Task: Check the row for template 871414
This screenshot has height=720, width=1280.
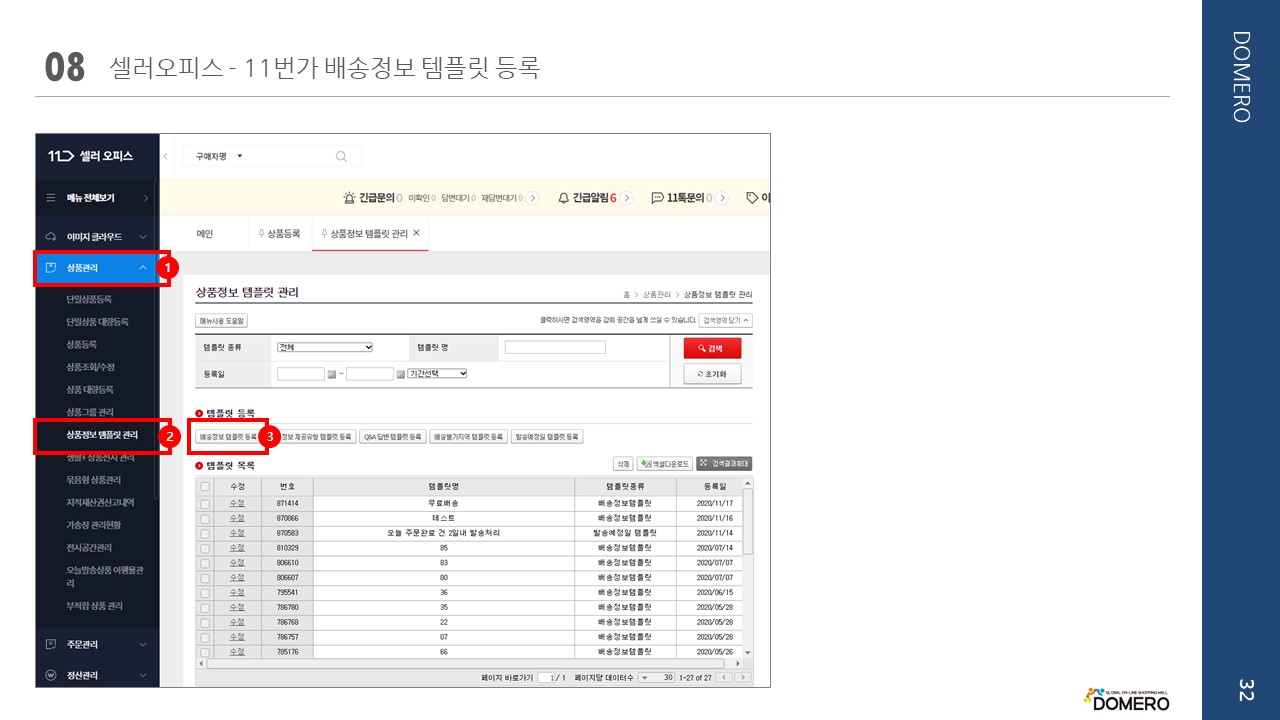Action: click(x=205, y=503)
